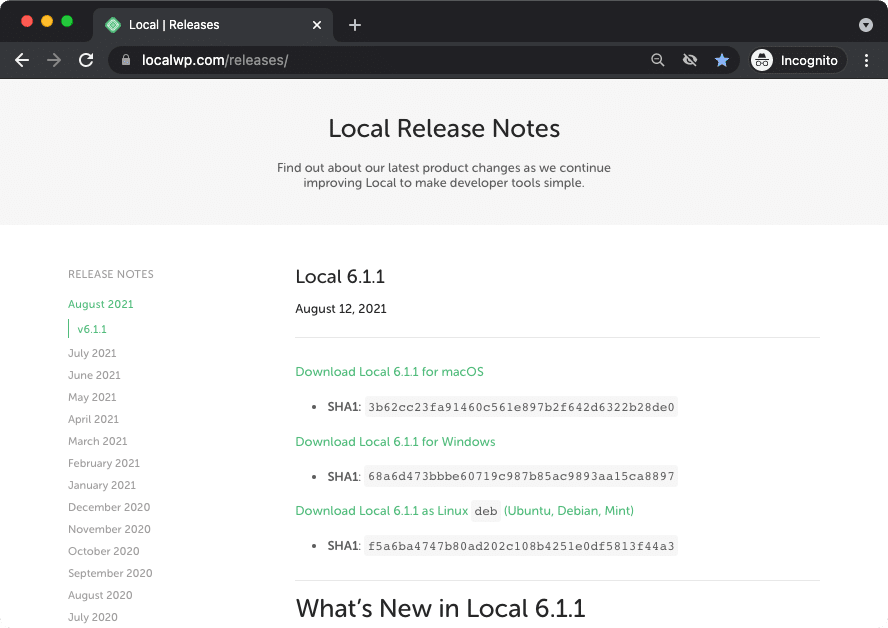The image size is (888, 628).
Task: Open May 2021 release notes
Action: [92, 398]
